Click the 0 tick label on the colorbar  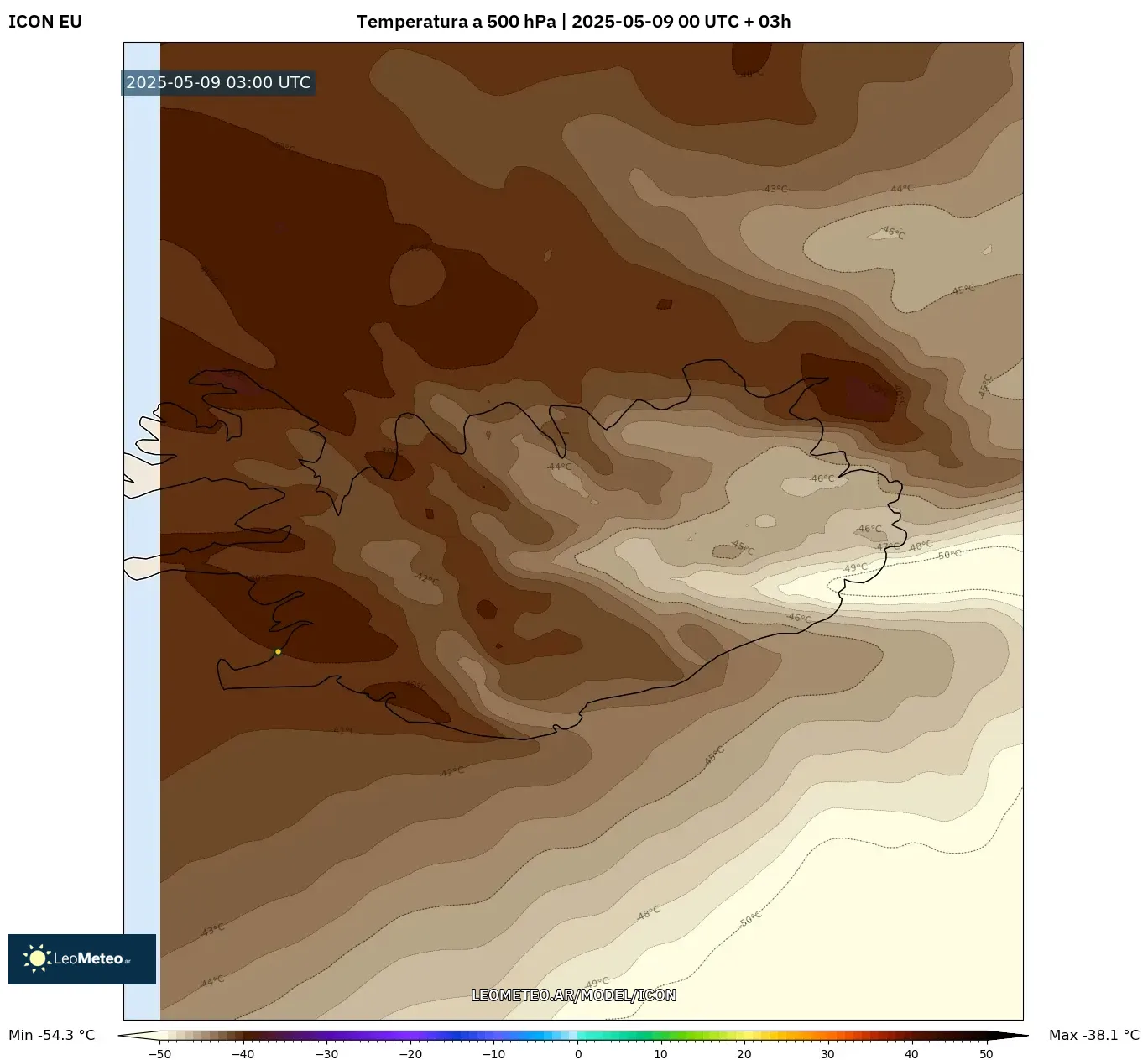tap(577, 1054)
